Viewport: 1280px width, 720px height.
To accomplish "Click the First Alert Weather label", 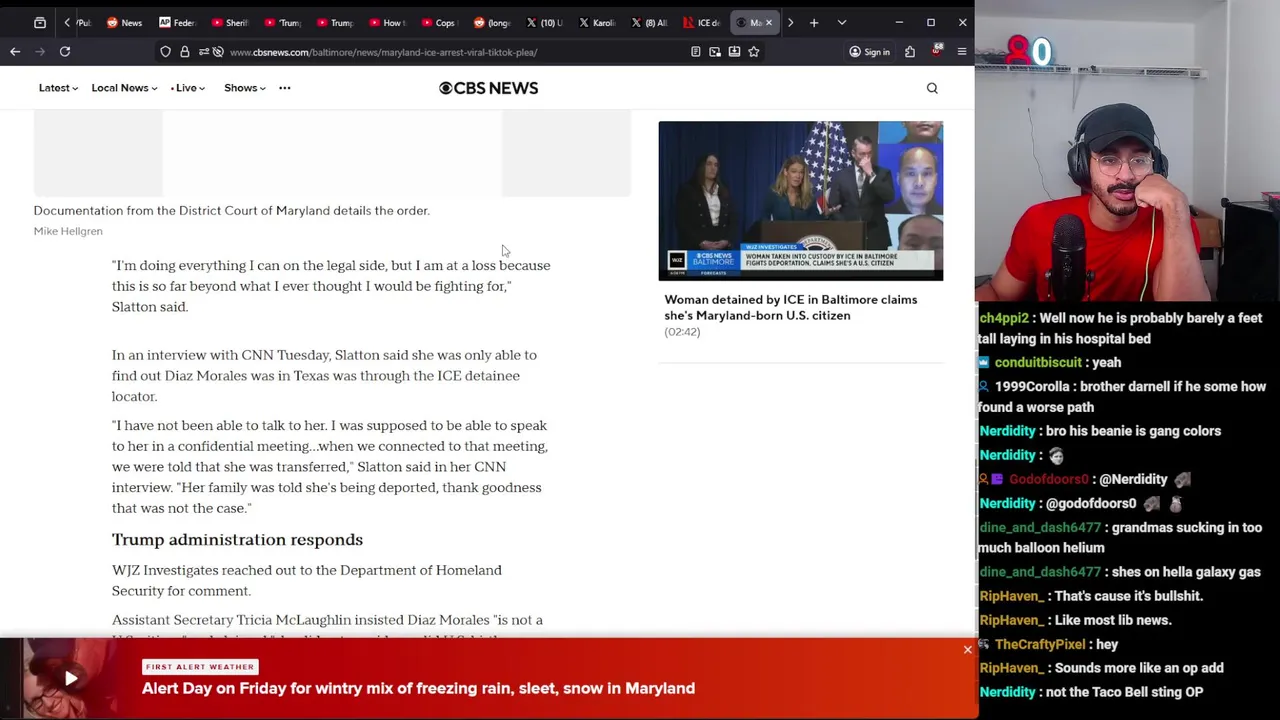I will click(200, 666).
